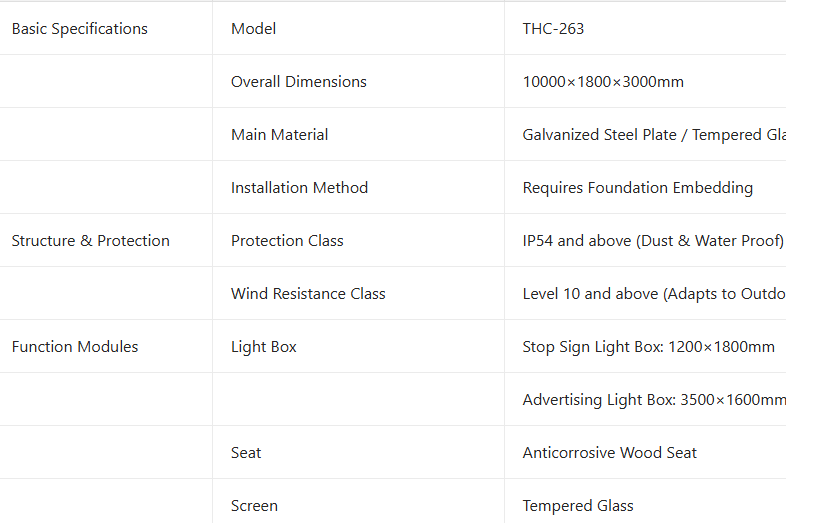The width and height of the screenshot is (815, 523).
Task: Click the "Wind Resistance Class" label
Action: coord(308,294)
